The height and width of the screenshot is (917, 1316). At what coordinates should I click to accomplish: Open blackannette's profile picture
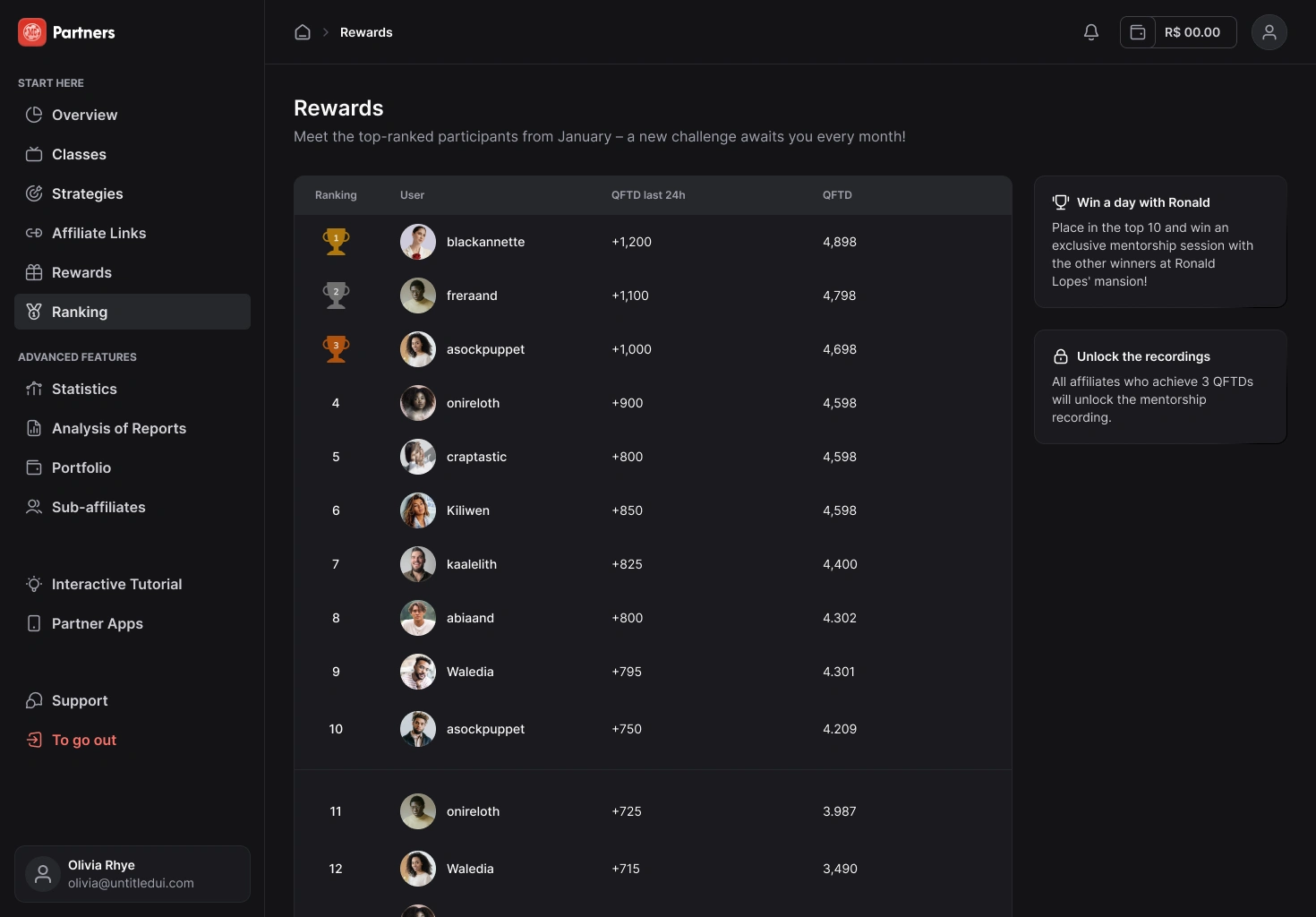(x=418, y=242)
